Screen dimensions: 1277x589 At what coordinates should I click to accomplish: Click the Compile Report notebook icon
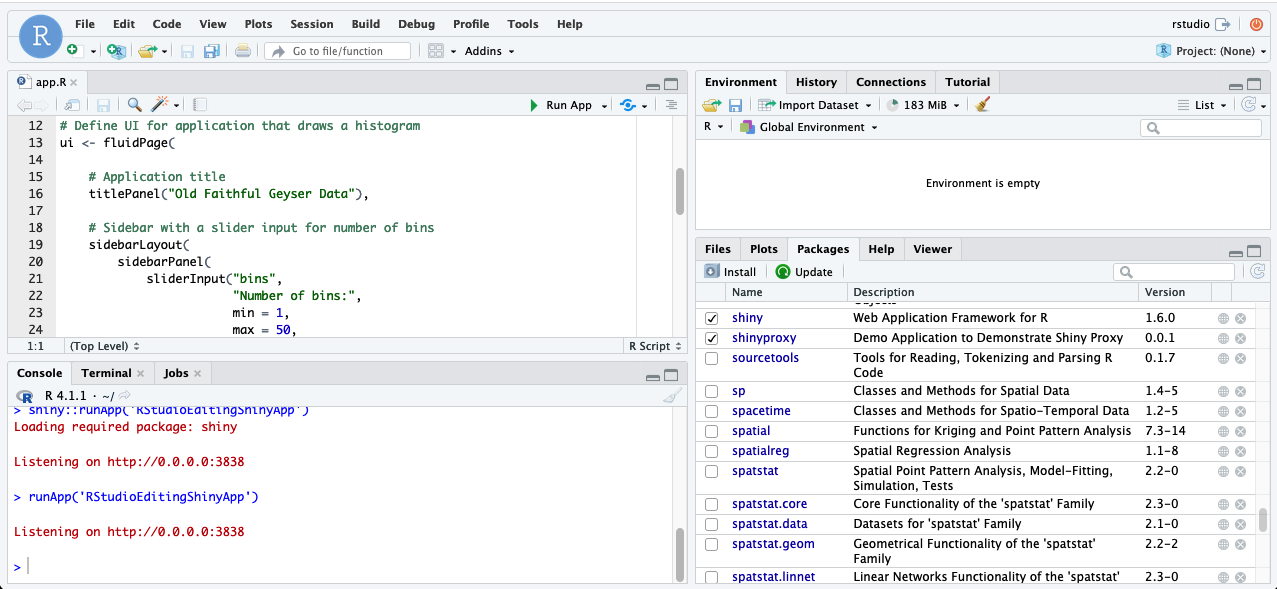tap(200, 105)
